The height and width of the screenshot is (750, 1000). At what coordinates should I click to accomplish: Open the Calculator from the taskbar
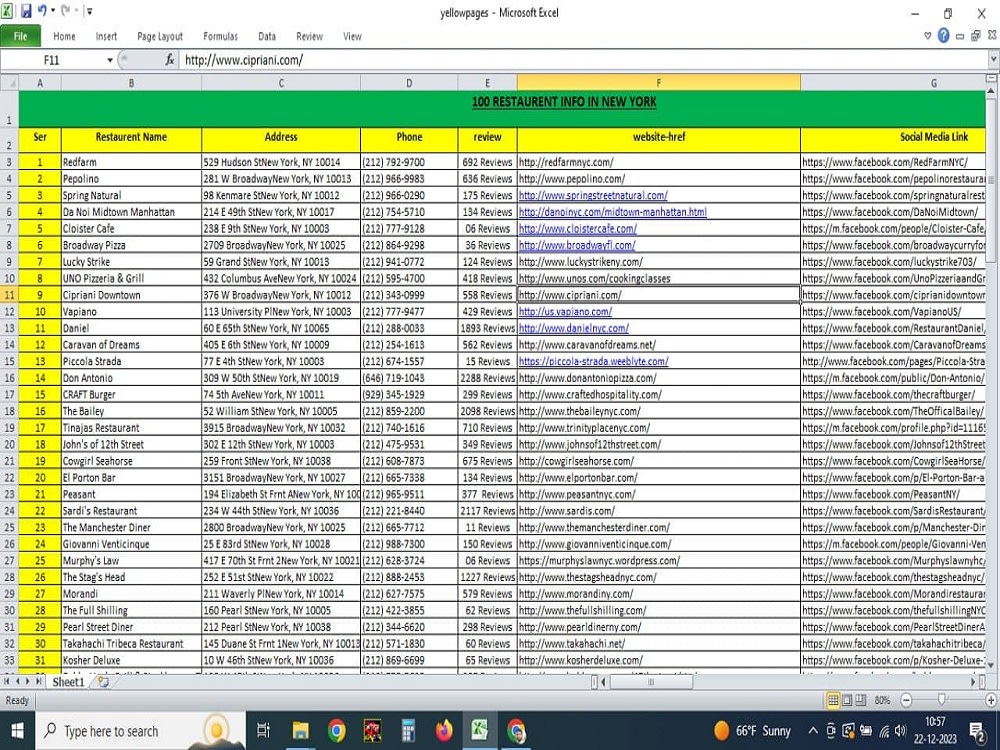408,731
